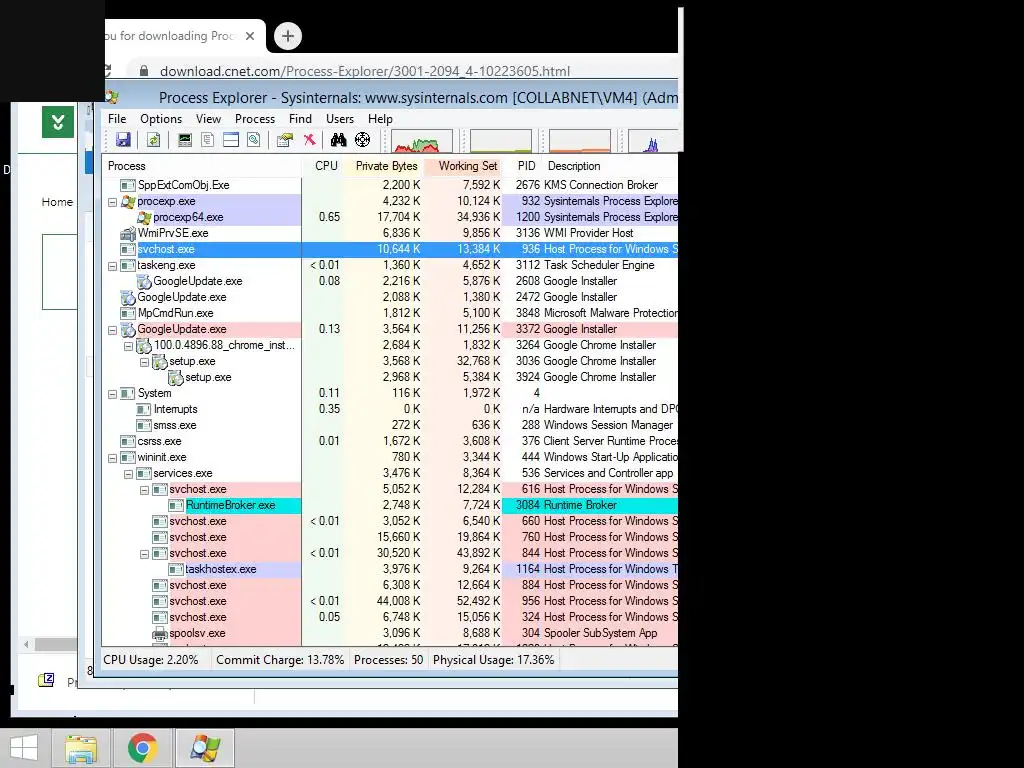The width and height of the screenshot is (1024, 768).
Task: Collapse the services.exe tree node
Action: [129, 474]
